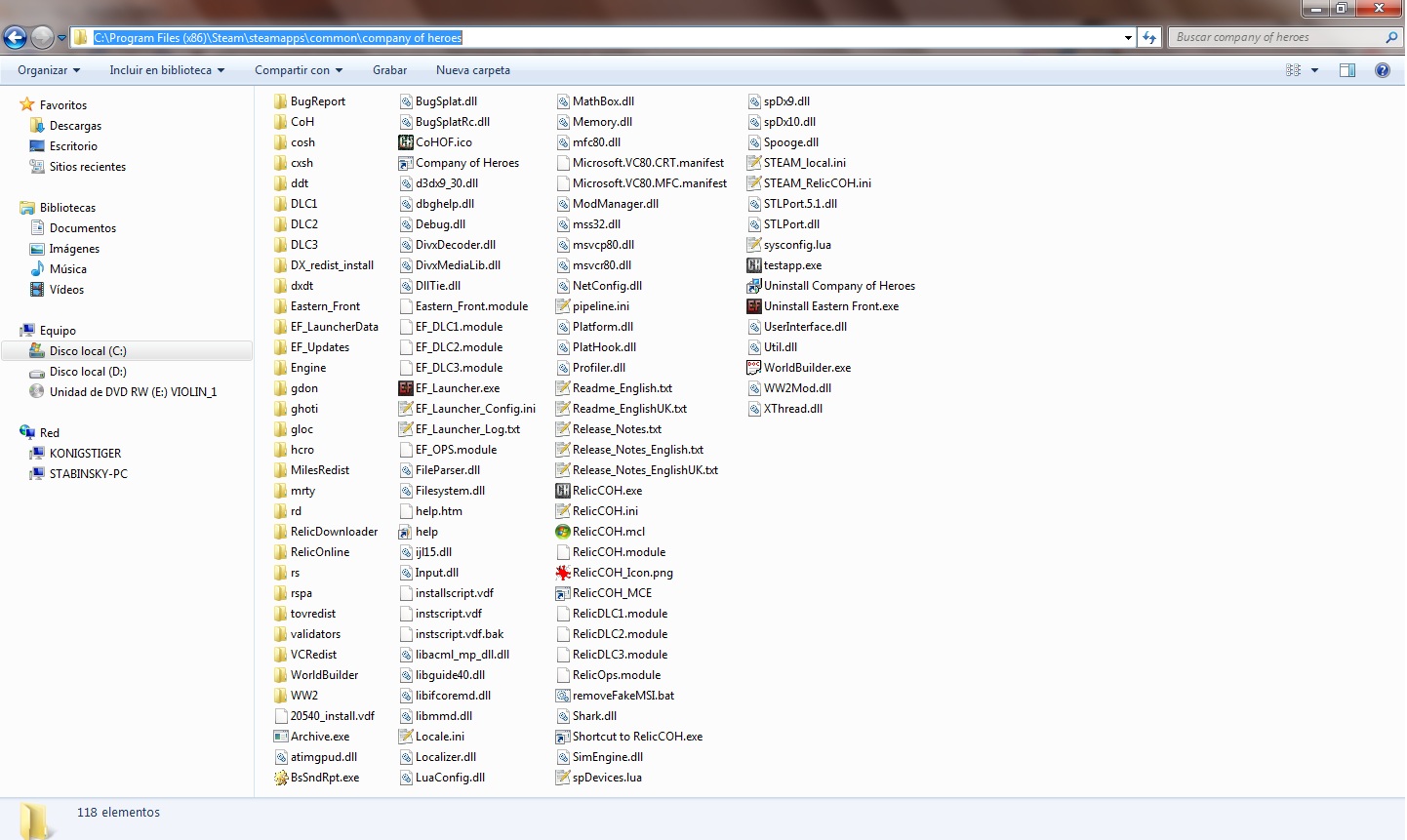The width and height of the screenshot is (1407, 840).
Task: Select Red in the navigation pane
Action: click(x=49, y=433)
